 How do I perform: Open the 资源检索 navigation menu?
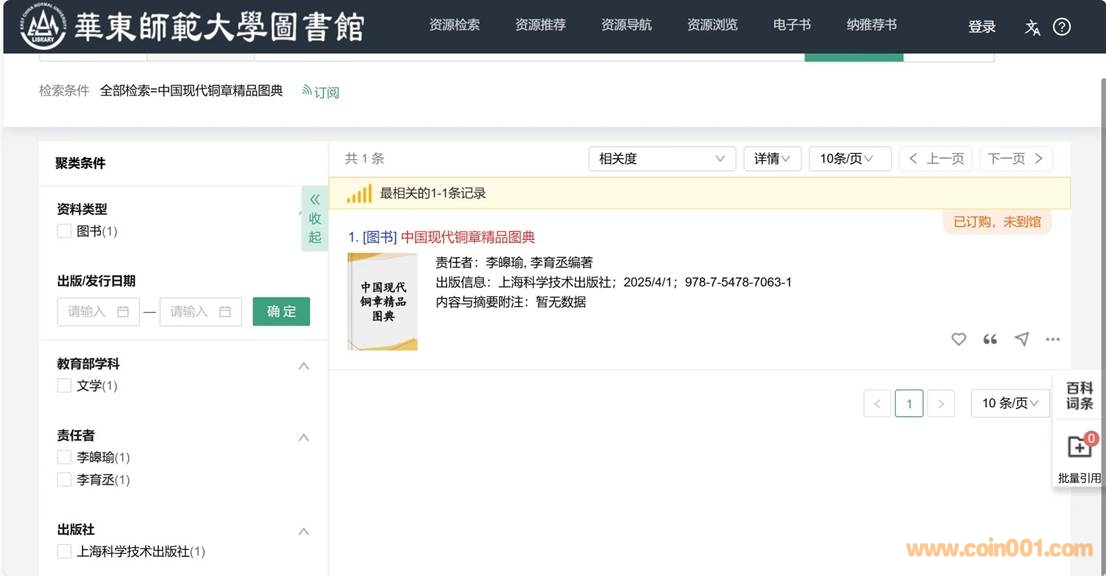[x=454, y=25]
